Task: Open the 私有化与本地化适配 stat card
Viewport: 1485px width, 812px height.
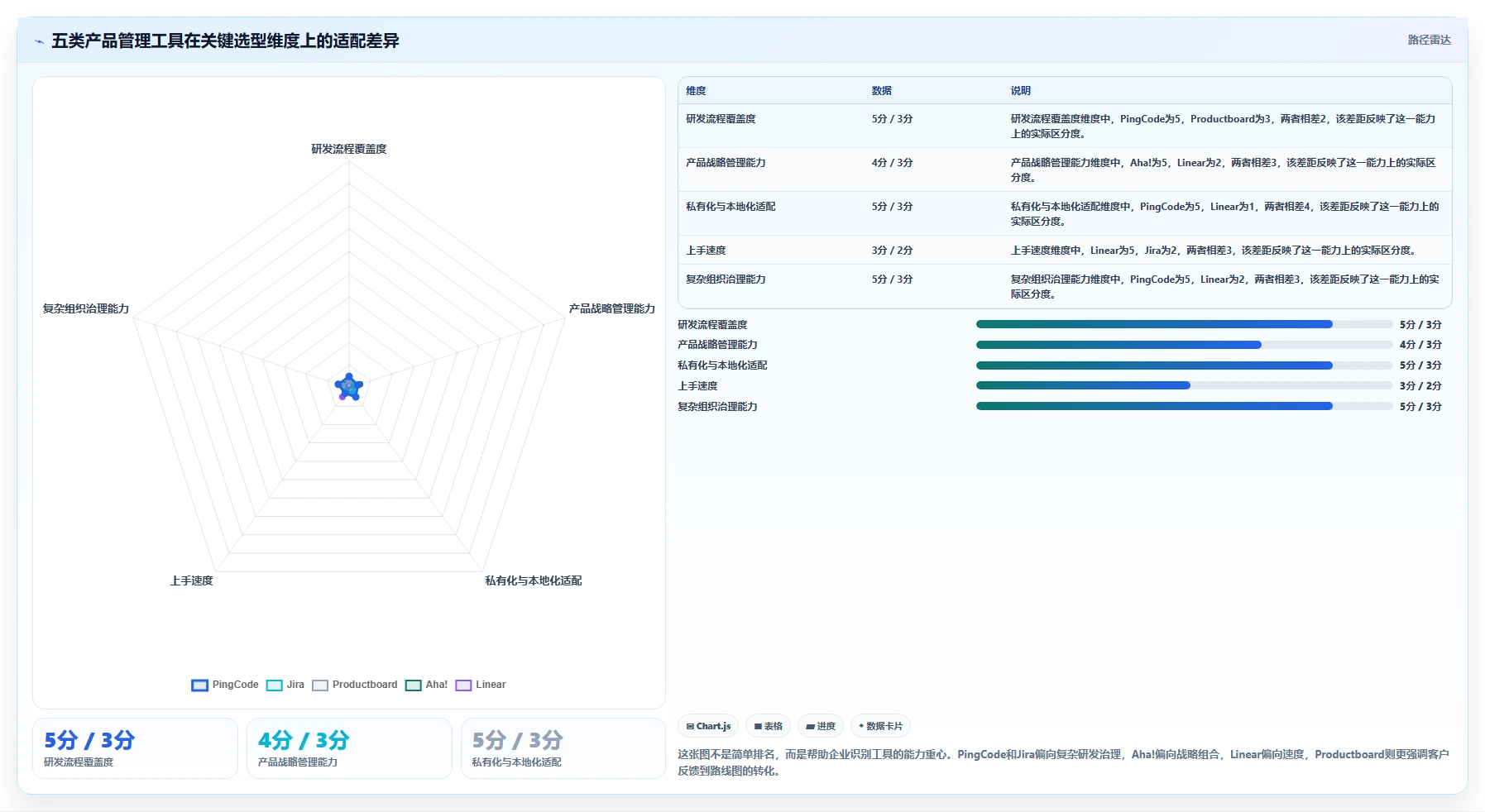Action: click(563, 748)
